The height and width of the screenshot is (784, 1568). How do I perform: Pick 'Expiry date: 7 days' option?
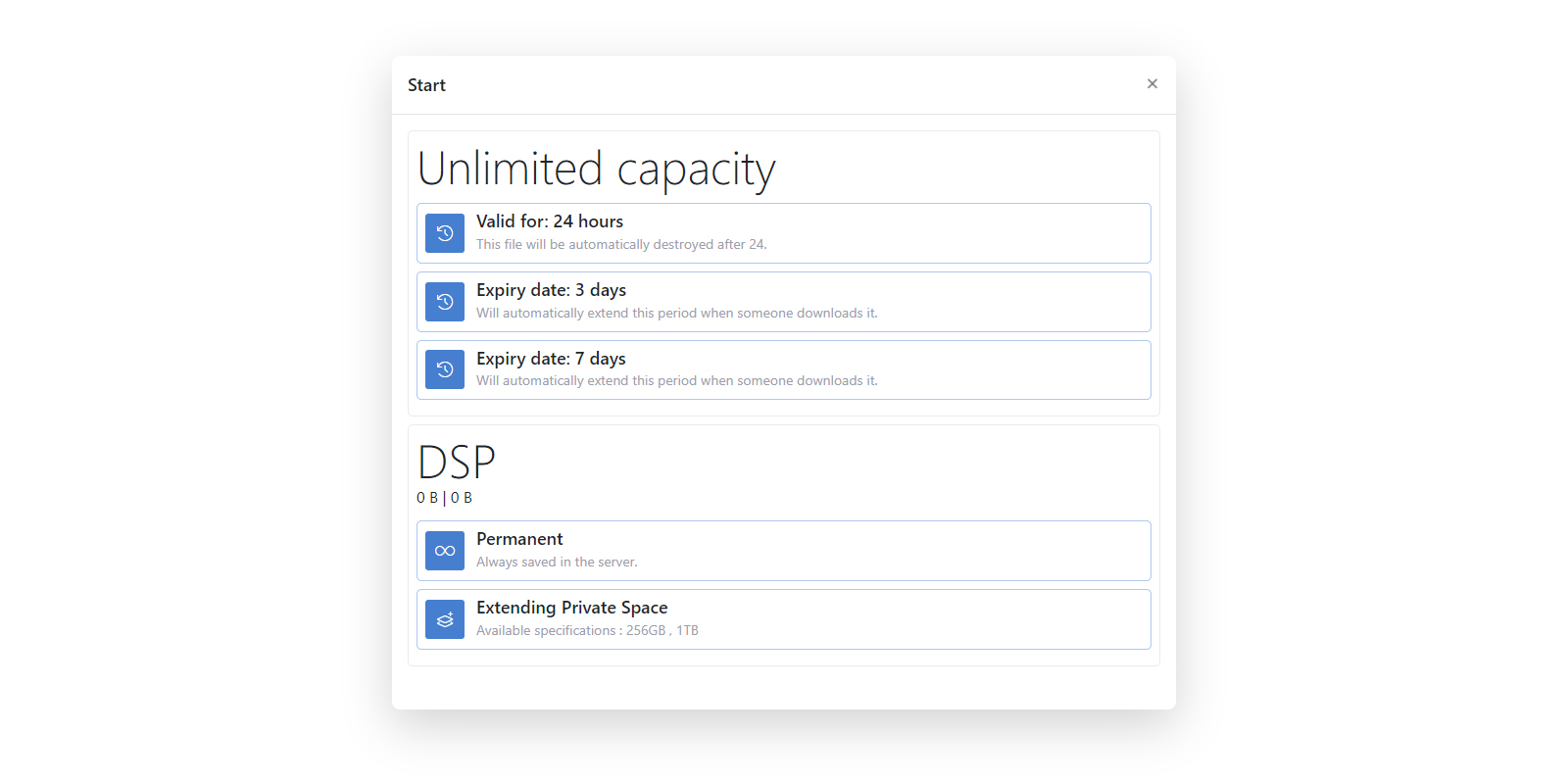point(551,359)
